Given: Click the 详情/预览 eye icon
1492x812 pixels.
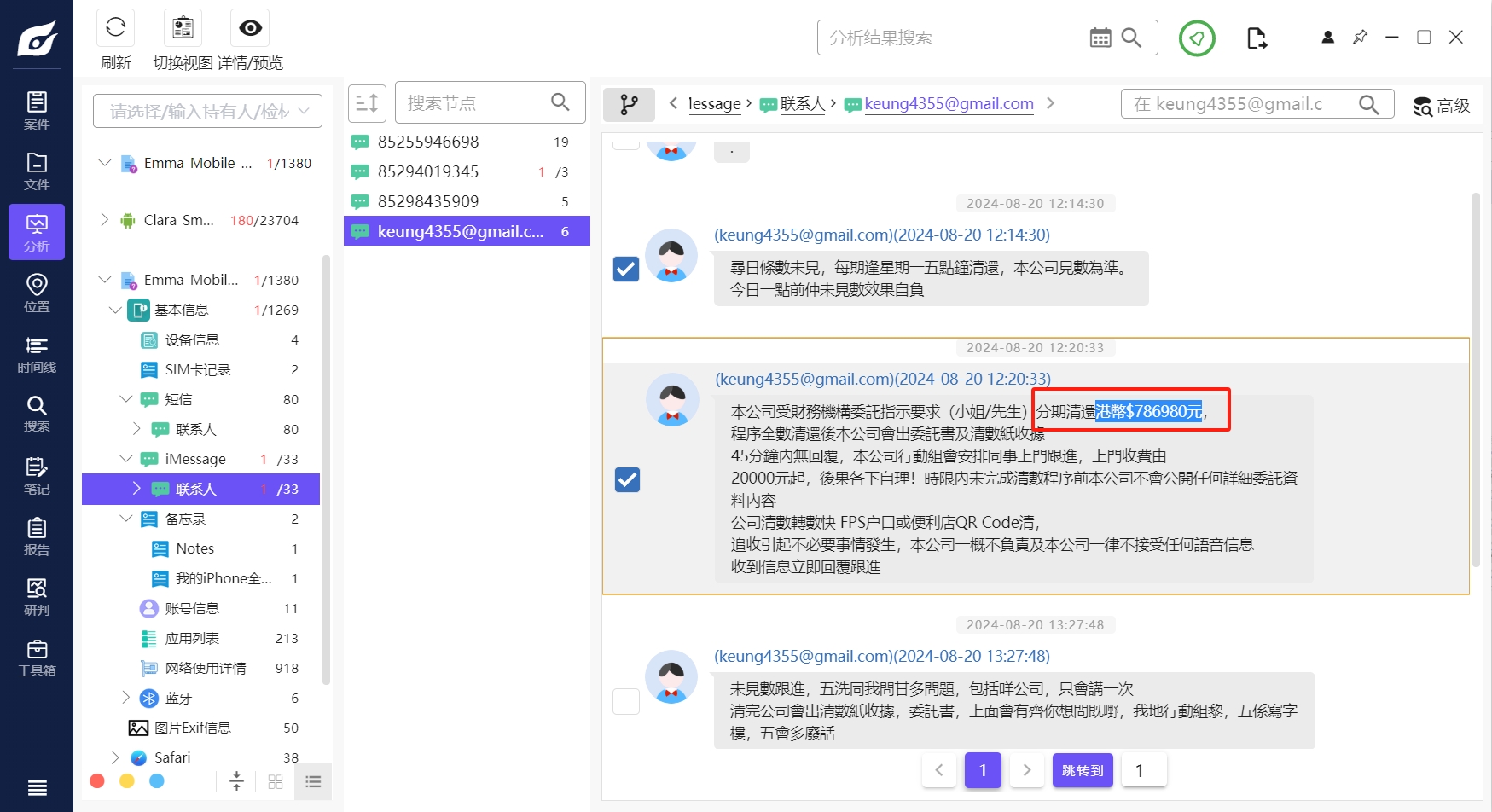Looking at the screenshot, I should tap(249, 28).
